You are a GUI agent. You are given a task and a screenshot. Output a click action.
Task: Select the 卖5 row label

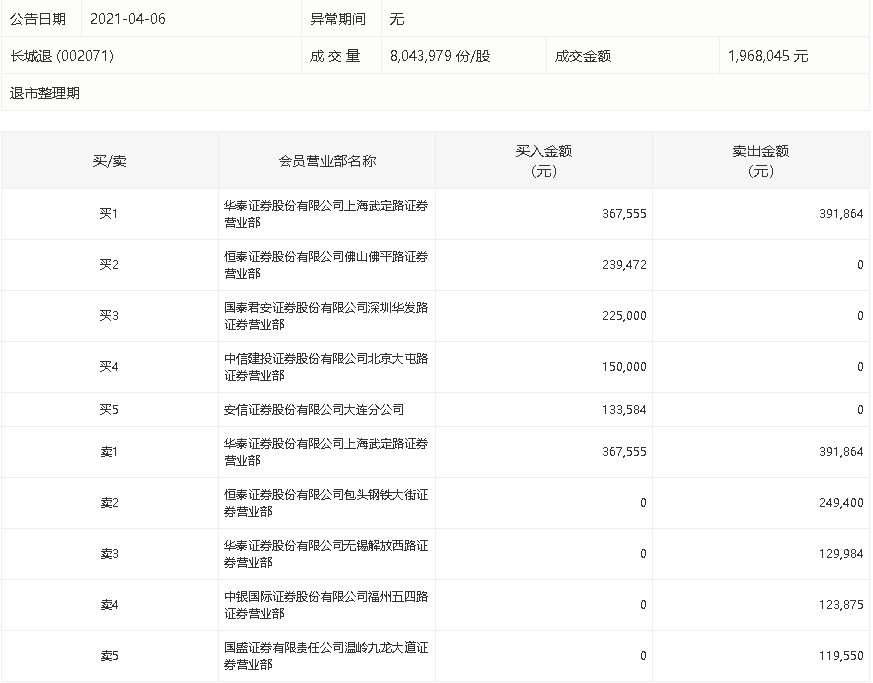click(x=109, y=656)
